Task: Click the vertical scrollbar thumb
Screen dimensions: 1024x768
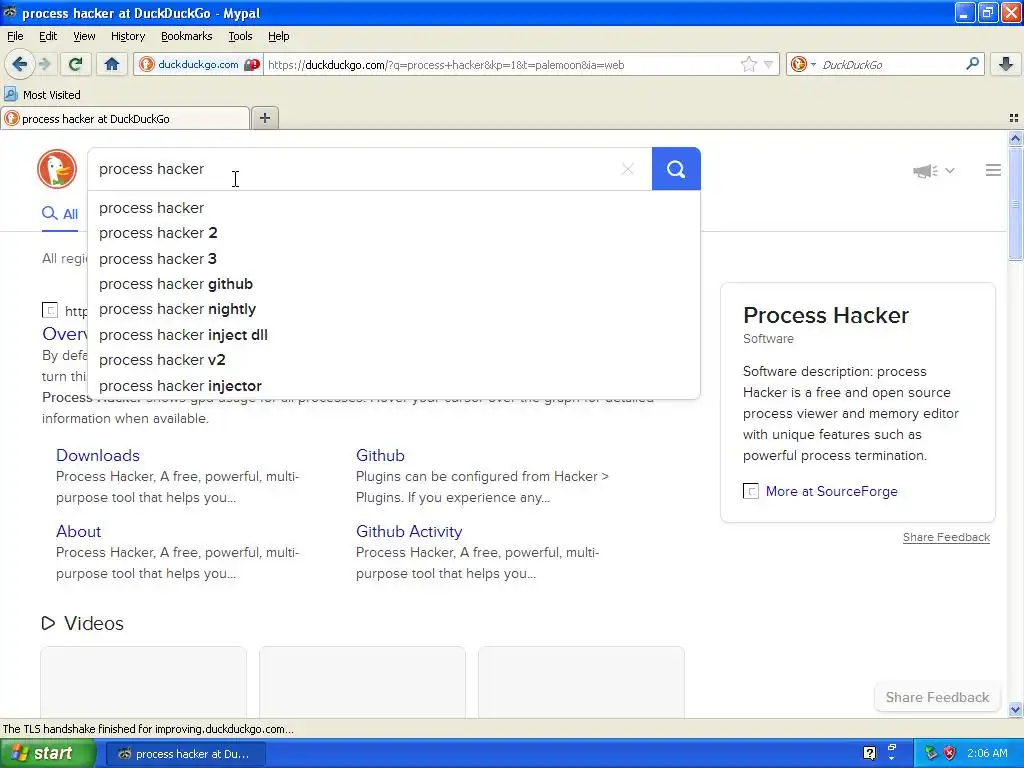Action: [x=1015, y=204]
